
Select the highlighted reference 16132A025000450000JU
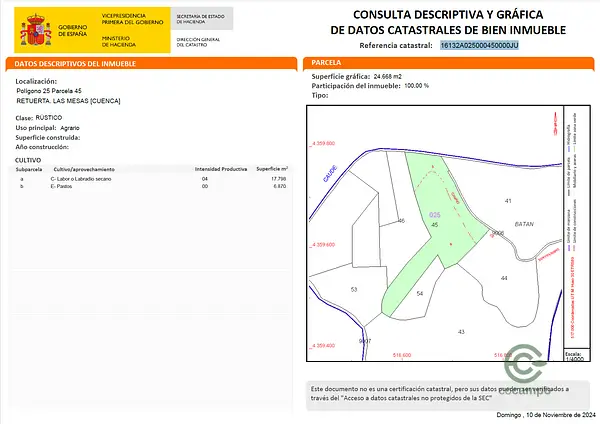[x=479, y=46]
